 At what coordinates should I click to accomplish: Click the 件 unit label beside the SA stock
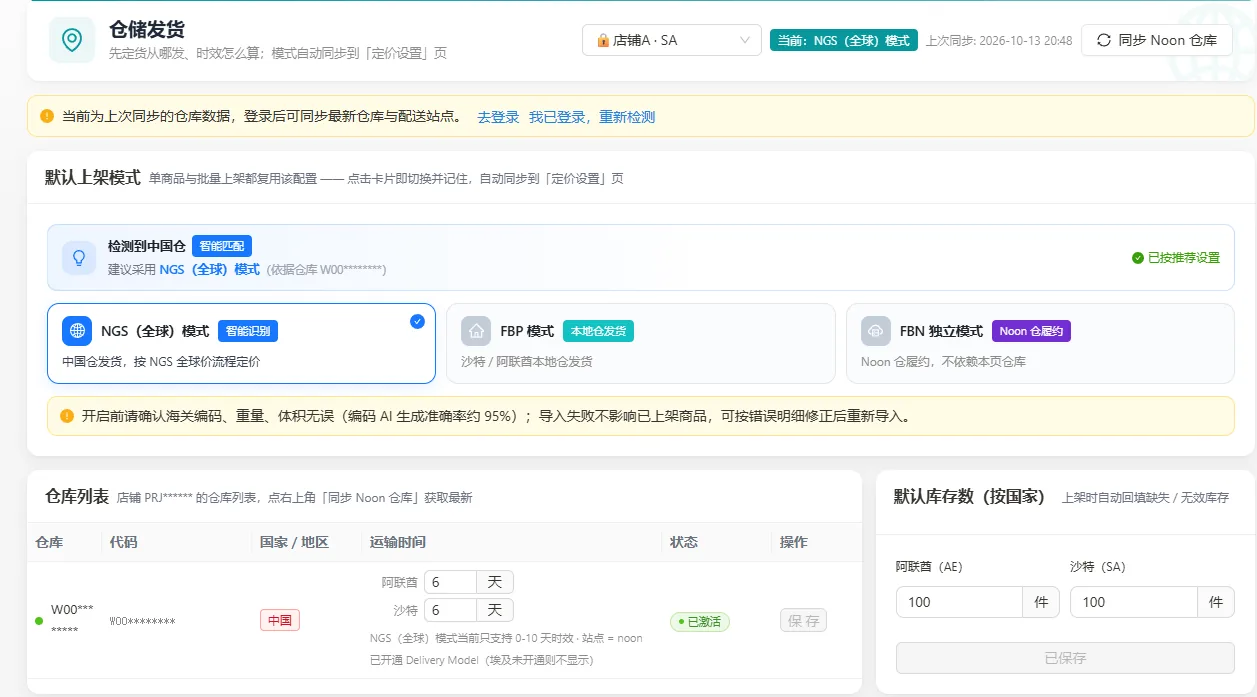click(1216, 602)
